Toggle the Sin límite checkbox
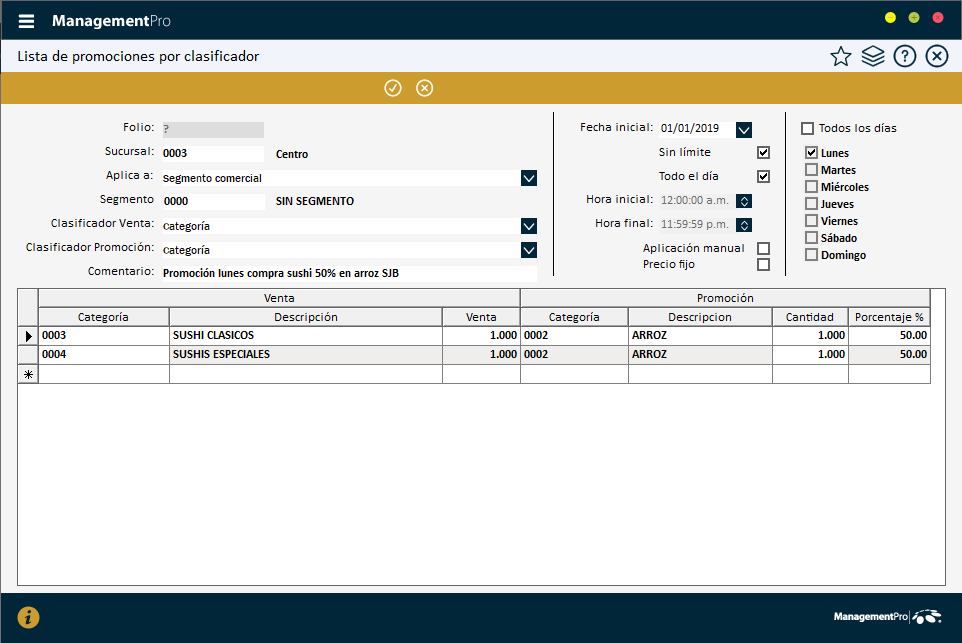962x643 pixels. (763, 152)
